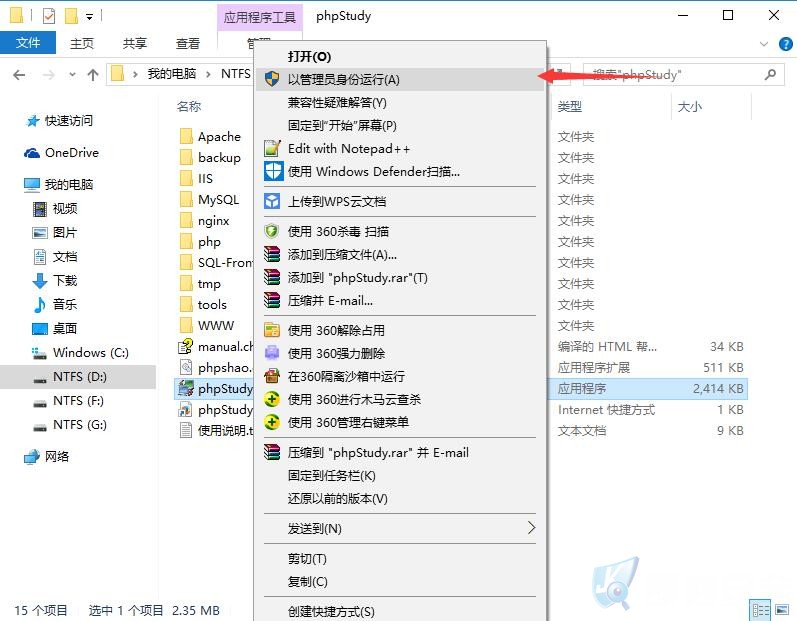The width and height of the screenshot is (797, 621).
Task: Click the search magnifier icon
Action: pyautogui.click(x=770, y=75)
